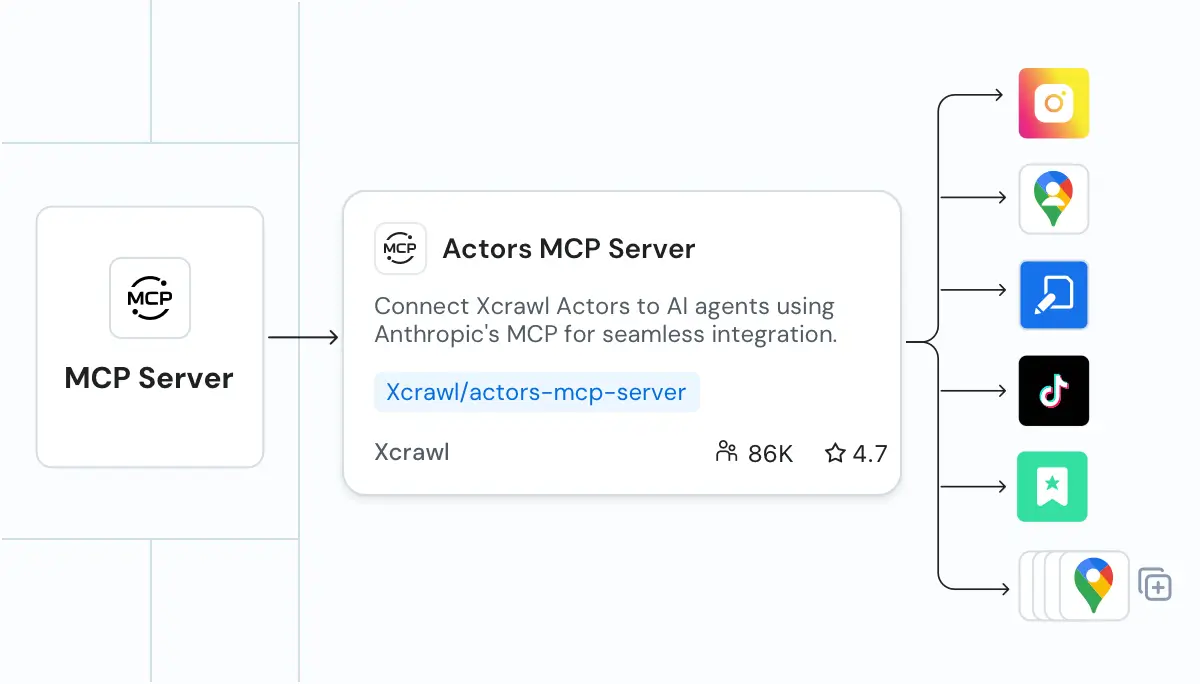Click the Xcrawl author name

pos(411,452)
